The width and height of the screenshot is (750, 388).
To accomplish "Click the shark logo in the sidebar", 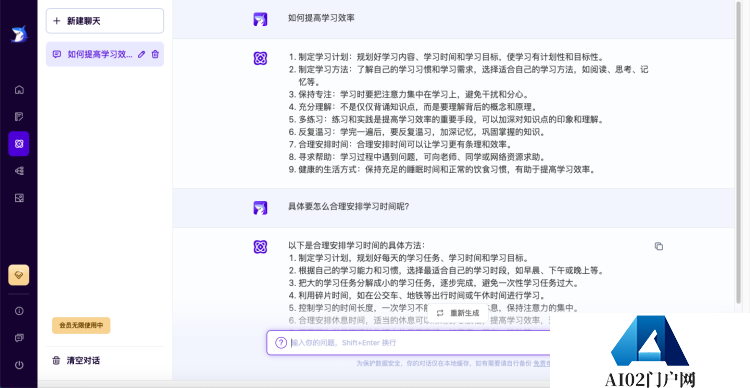I will (19, 34).
